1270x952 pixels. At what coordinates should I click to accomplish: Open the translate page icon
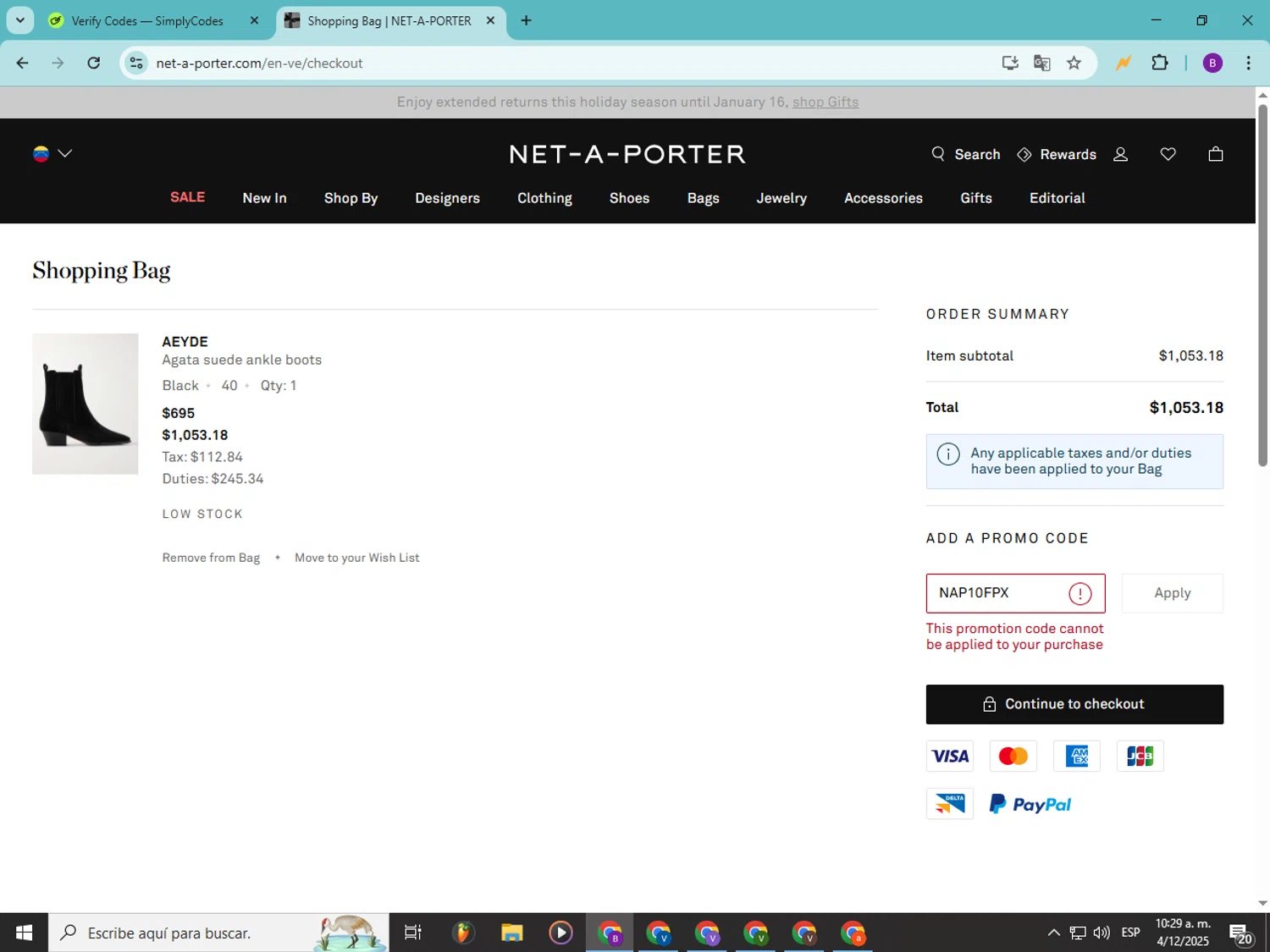tap(1042, 63)
